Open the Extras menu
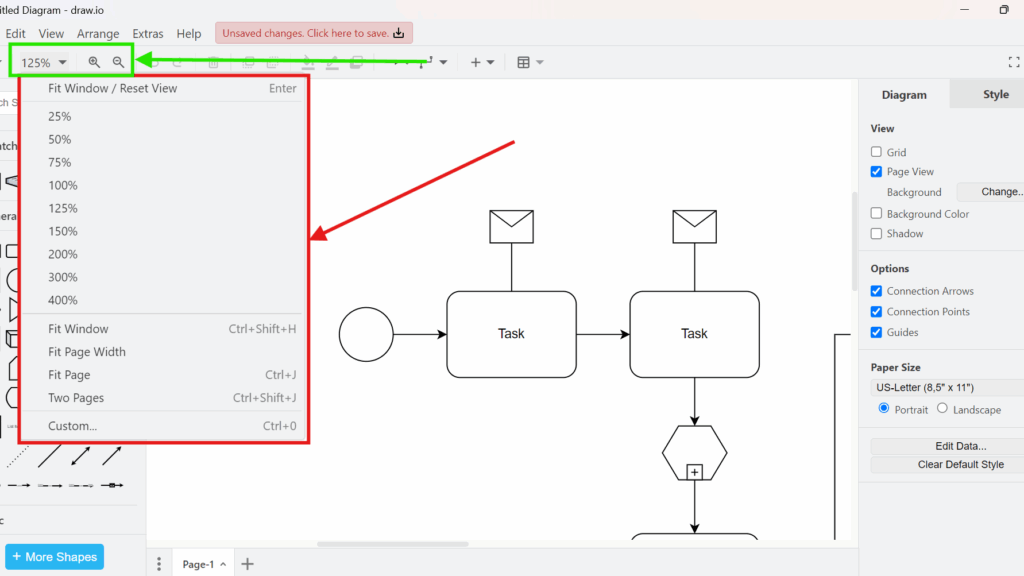 pos(147,33)
